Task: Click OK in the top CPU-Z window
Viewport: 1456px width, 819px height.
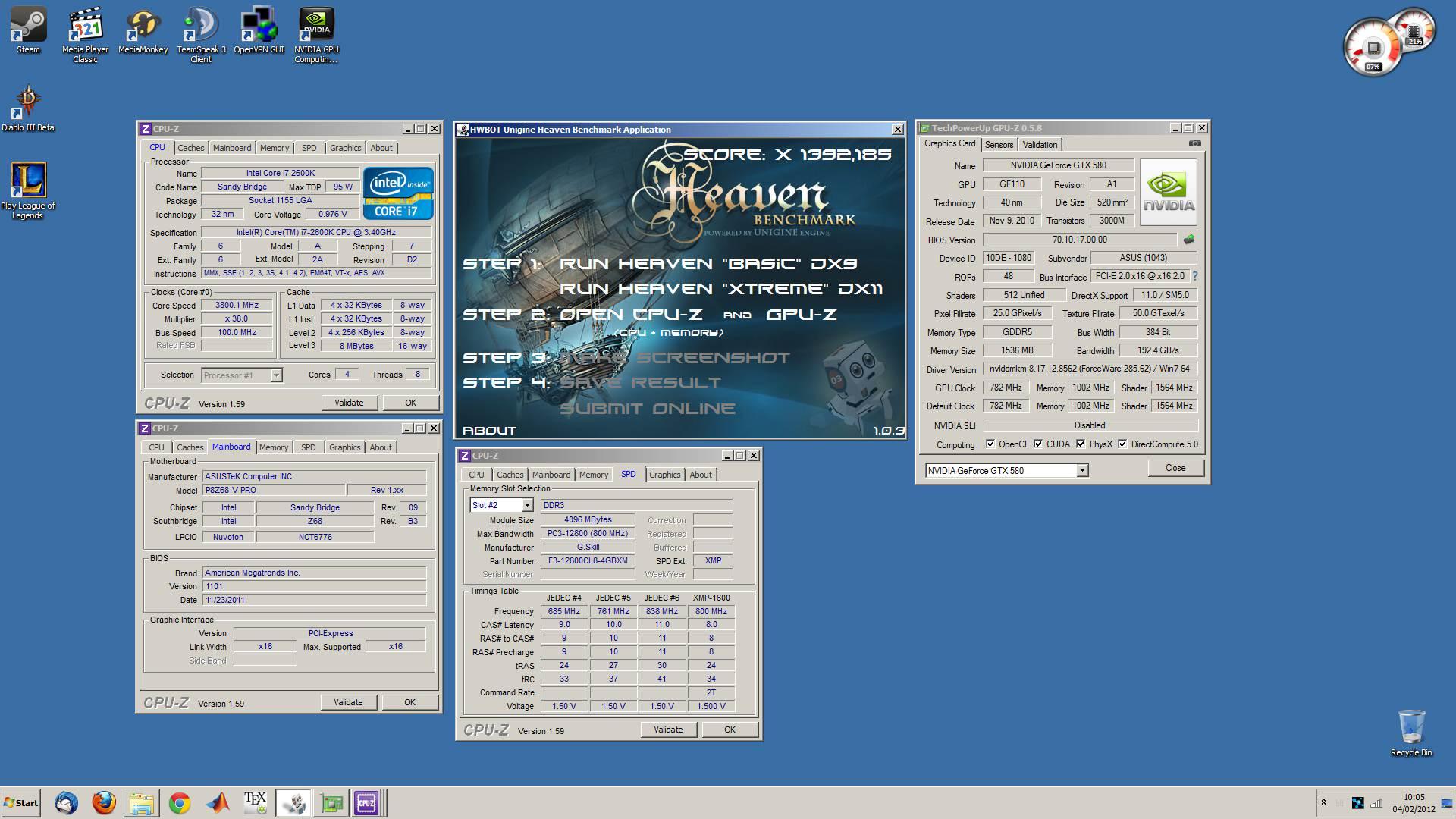Action: (410, 403)
